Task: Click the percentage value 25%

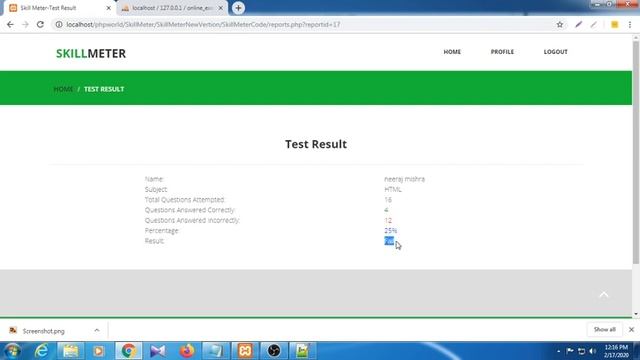Action: click(x=391, y=231)
